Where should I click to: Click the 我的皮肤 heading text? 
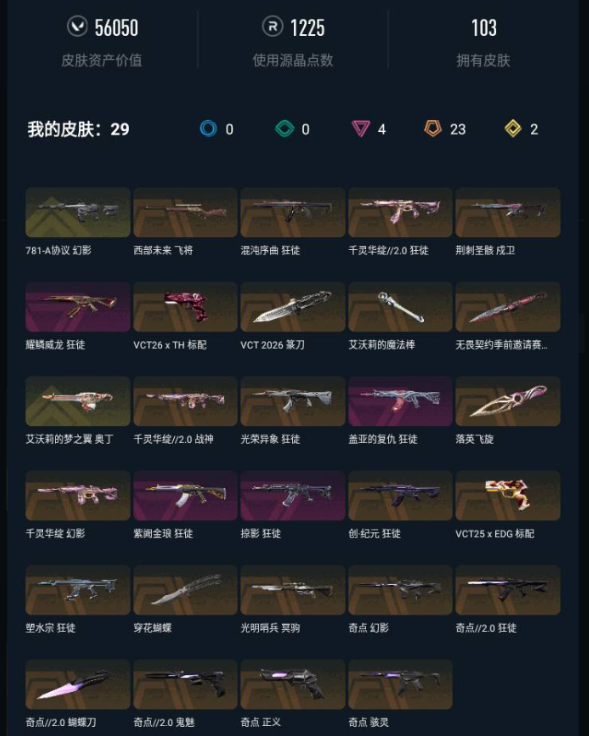65,129
